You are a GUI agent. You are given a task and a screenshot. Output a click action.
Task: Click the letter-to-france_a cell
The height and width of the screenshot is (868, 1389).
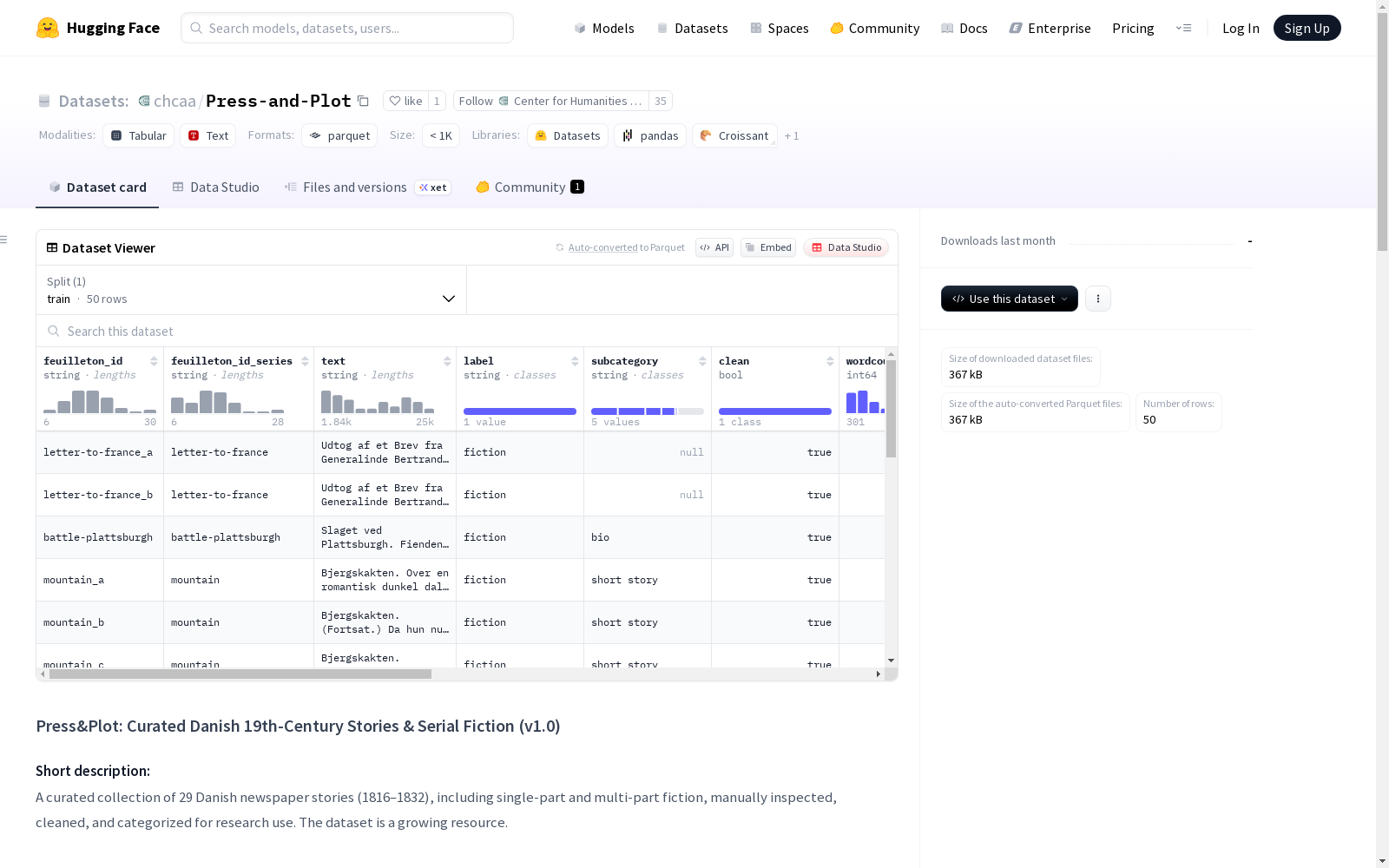[x=100, y=452]
